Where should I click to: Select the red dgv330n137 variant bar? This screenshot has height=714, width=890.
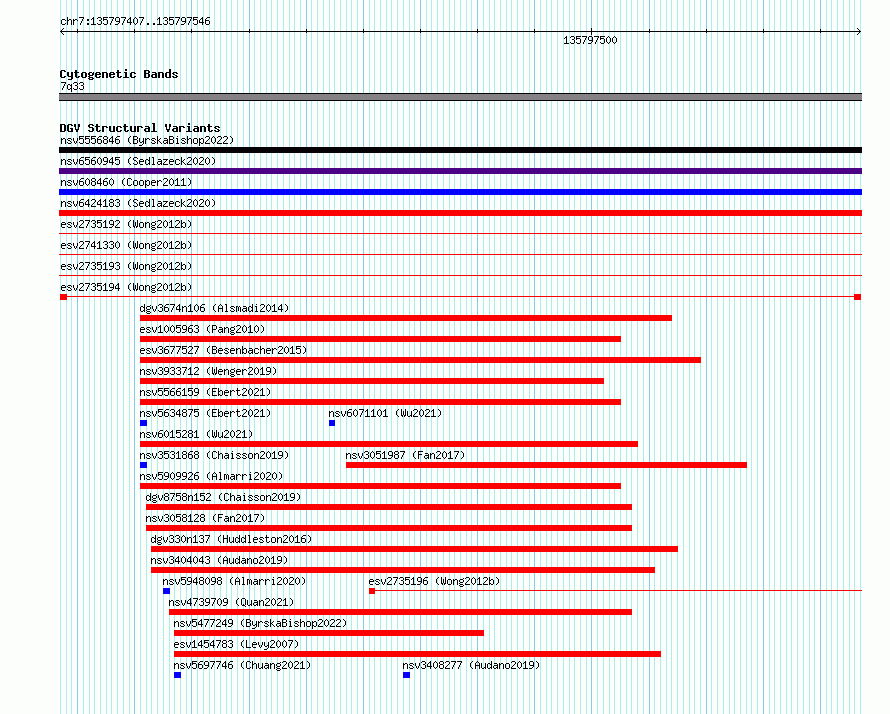point(414,549)
